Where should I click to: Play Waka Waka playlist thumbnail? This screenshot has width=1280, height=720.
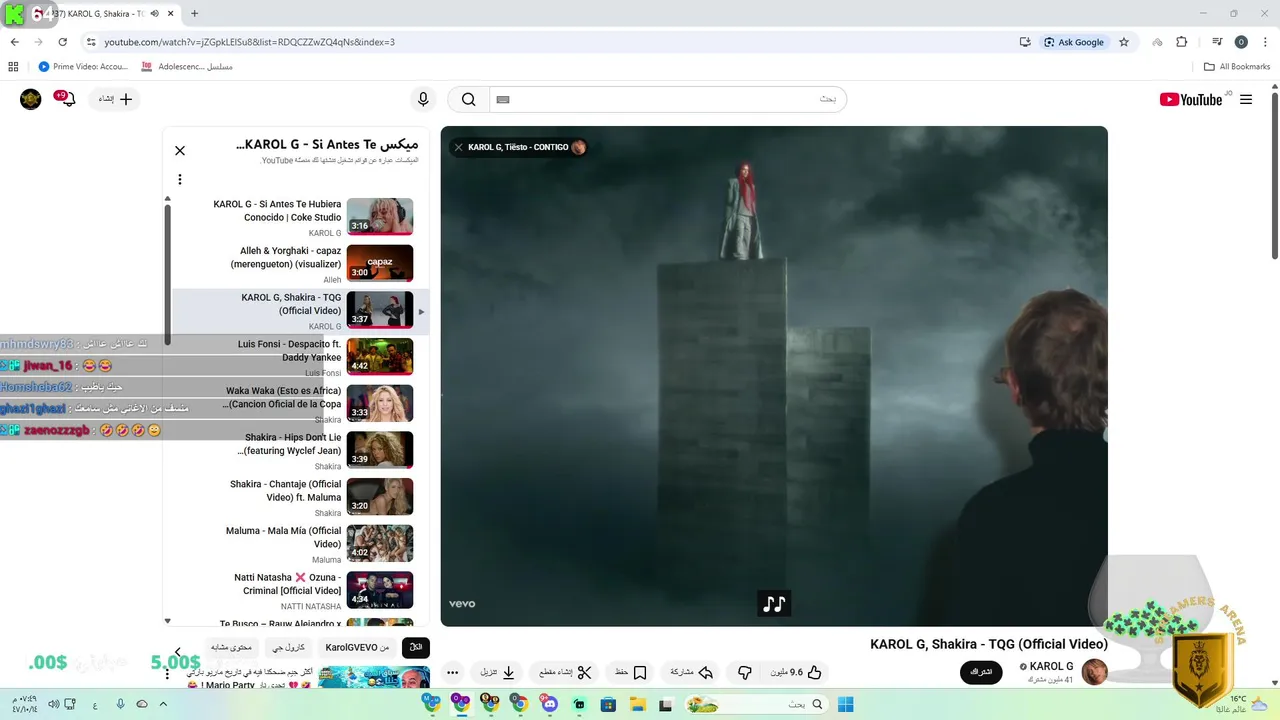(x=380, y=403)
